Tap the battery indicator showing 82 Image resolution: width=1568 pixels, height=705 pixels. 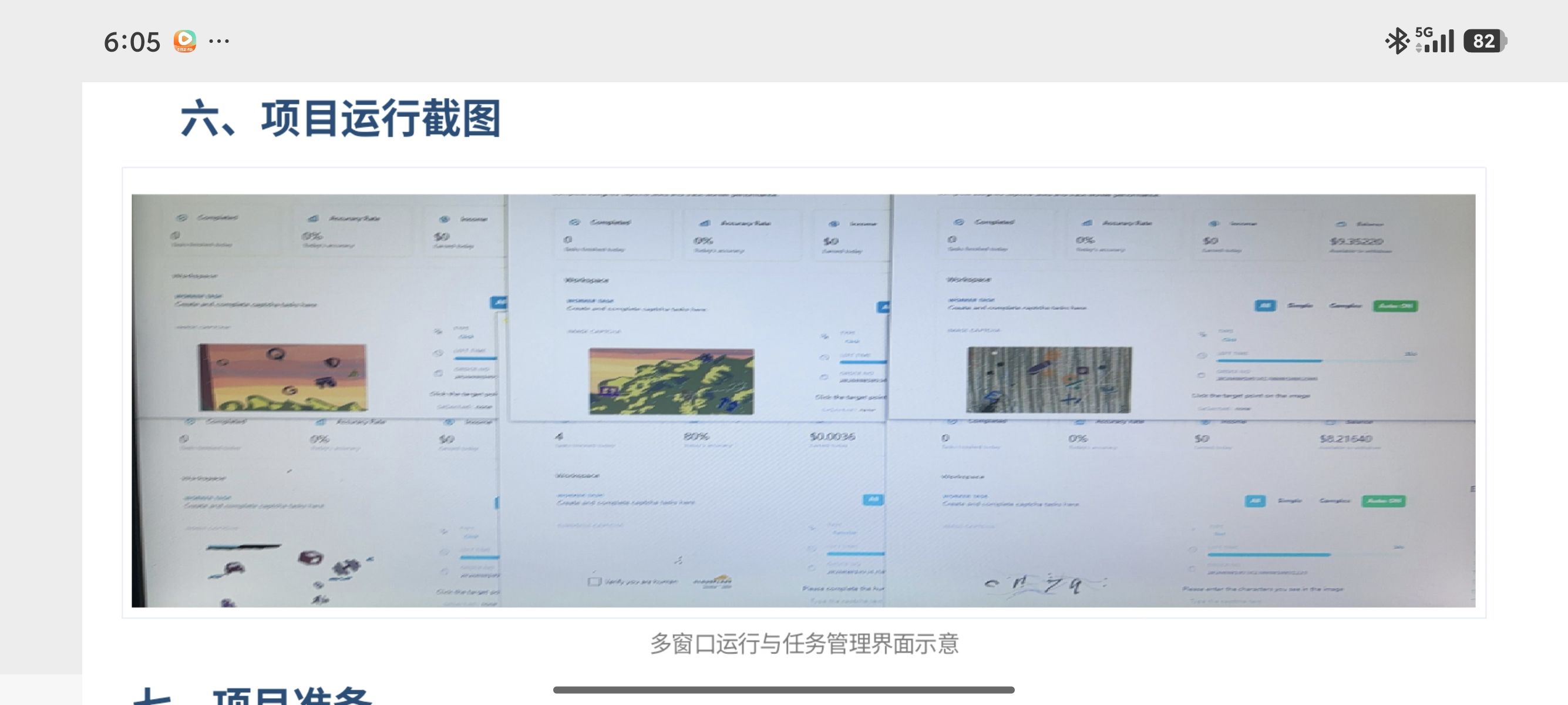tap(1485, 41)
